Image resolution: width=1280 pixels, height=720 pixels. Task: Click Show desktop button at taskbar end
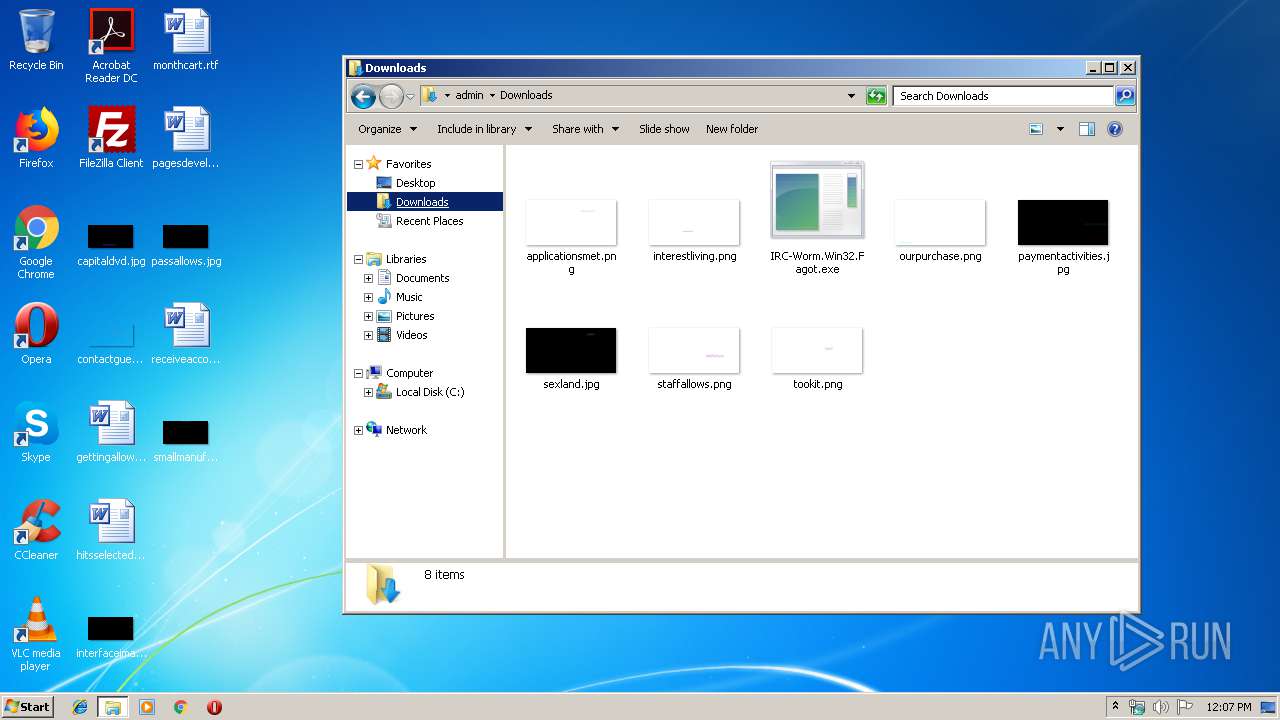[1270, 707]
